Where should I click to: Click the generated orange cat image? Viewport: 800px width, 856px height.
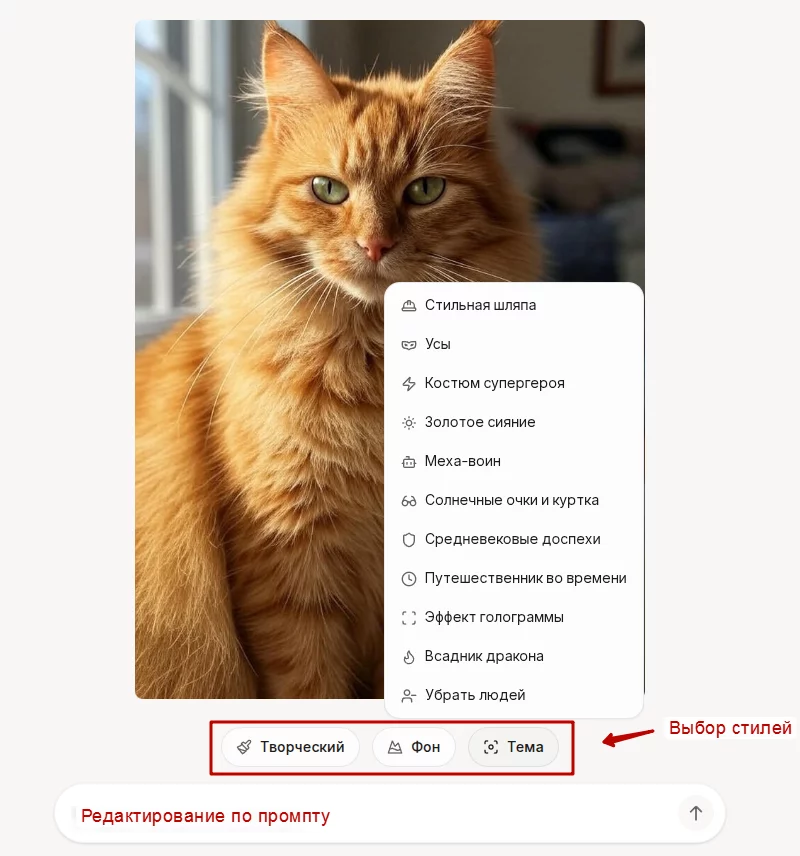tap(259, 359)
